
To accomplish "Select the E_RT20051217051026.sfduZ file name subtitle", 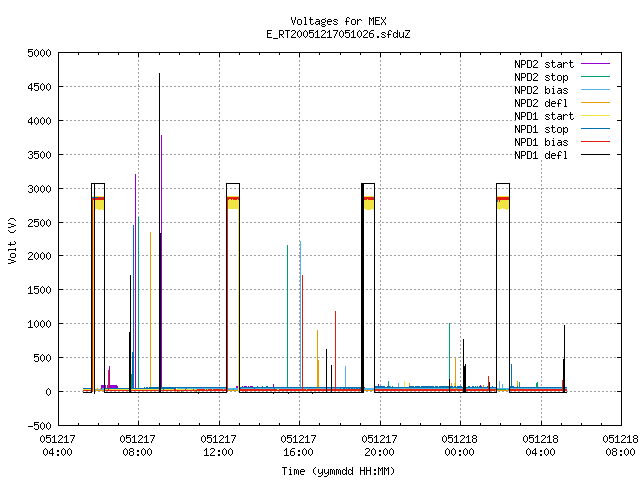I will tap(338, 34).
